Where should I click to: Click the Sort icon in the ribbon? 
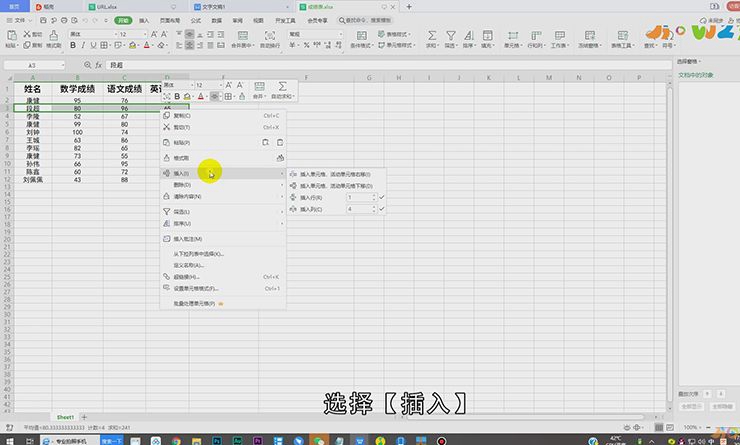click(468, 35)
